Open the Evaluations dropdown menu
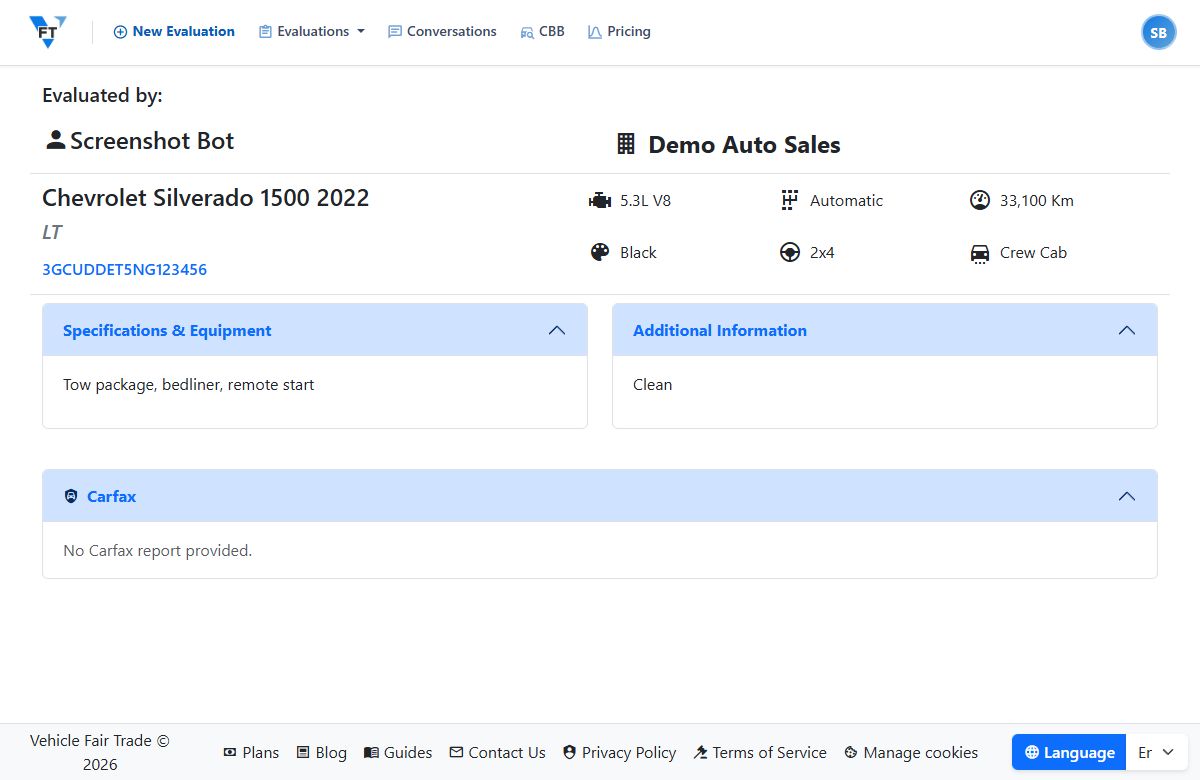1200x780 pixels. [x=312, y=32]
